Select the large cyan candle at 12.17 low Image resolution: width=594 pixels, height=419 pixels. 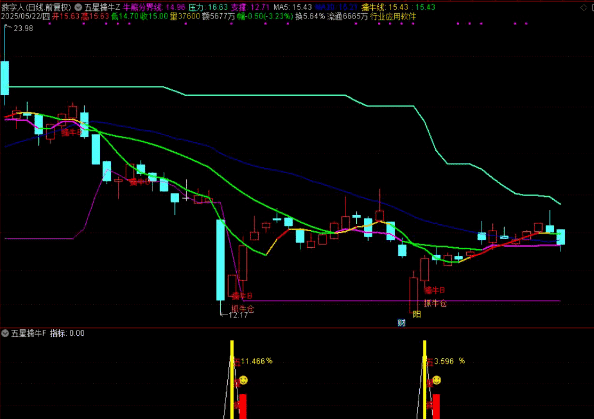(220, 260)
